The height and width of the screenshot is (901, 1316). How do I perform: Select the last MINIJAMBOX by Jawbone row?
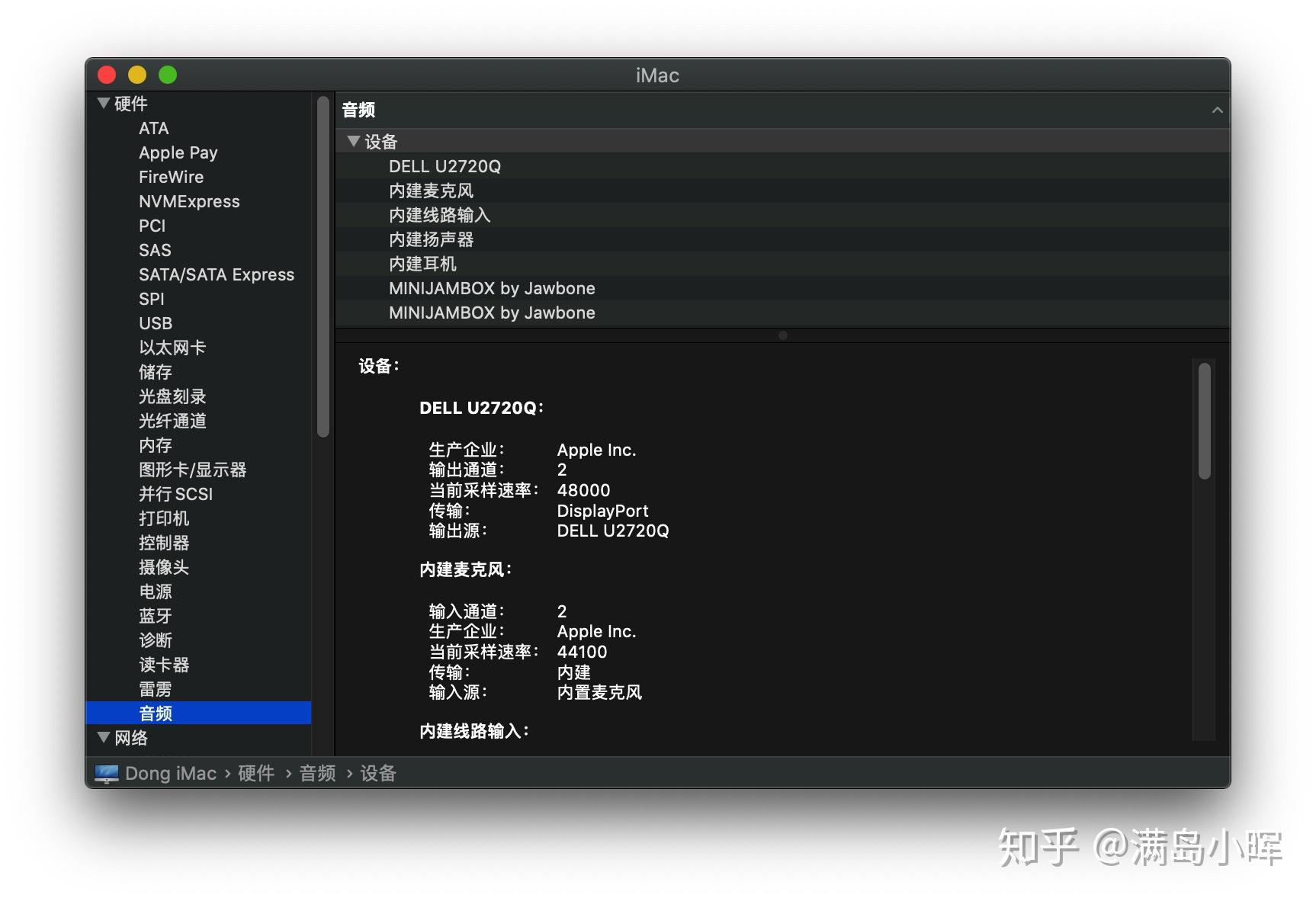[782, 313]
